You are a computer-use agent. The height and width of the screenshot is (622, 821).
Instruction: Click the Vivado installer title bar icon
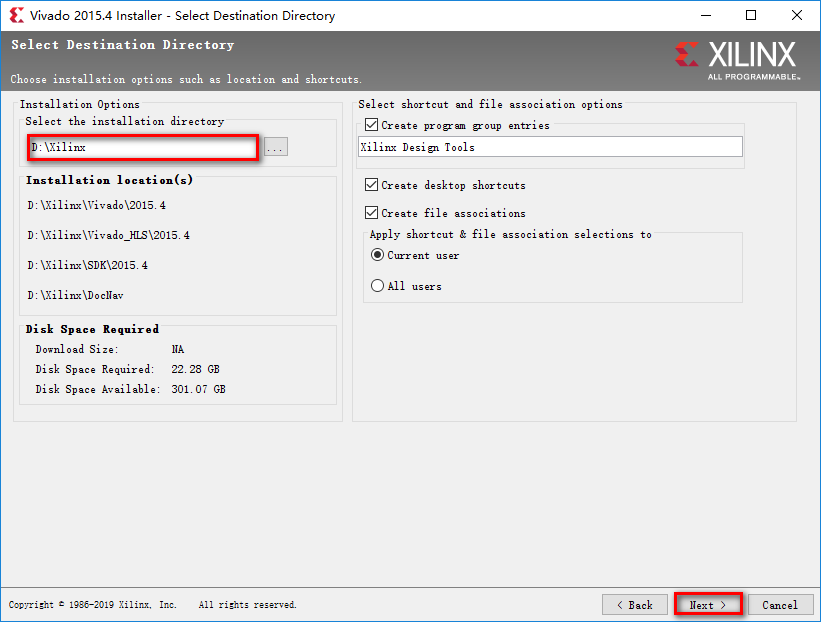click(x=17, y=15)
